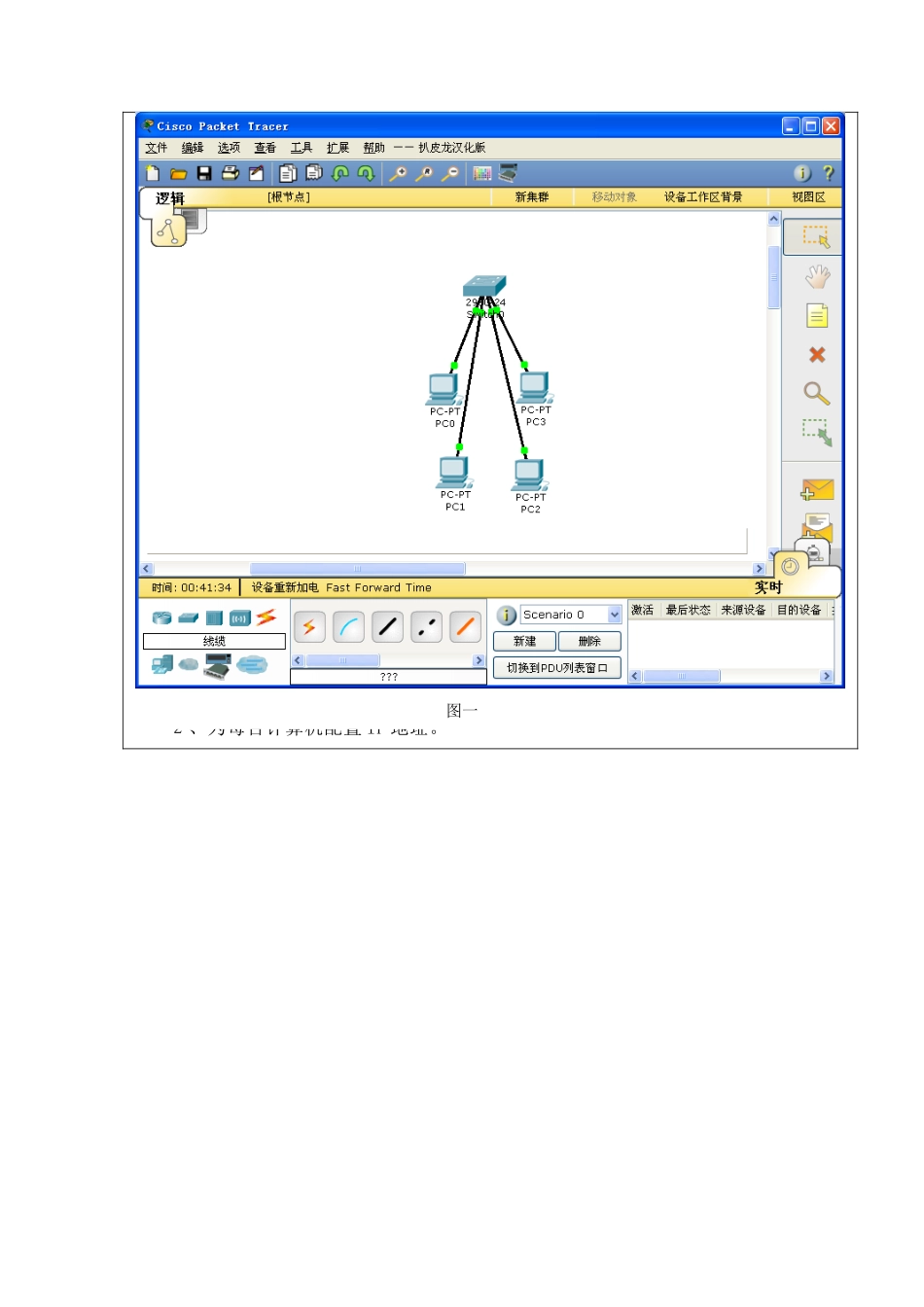
Task: Choose the Resize Shape tool
Action: [817, 433]
